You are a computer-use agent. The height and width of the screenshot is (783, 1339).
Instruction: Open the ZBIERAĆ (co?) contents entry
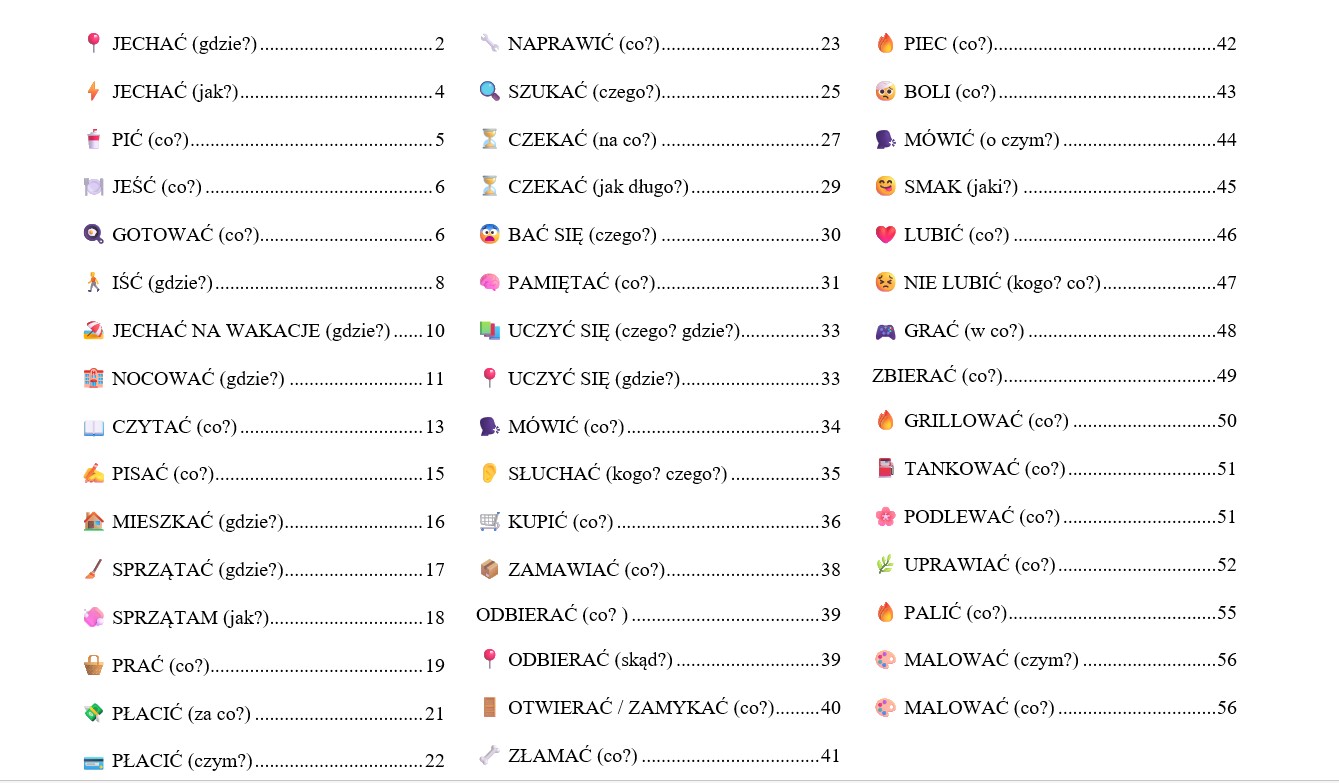coord(937,376)
